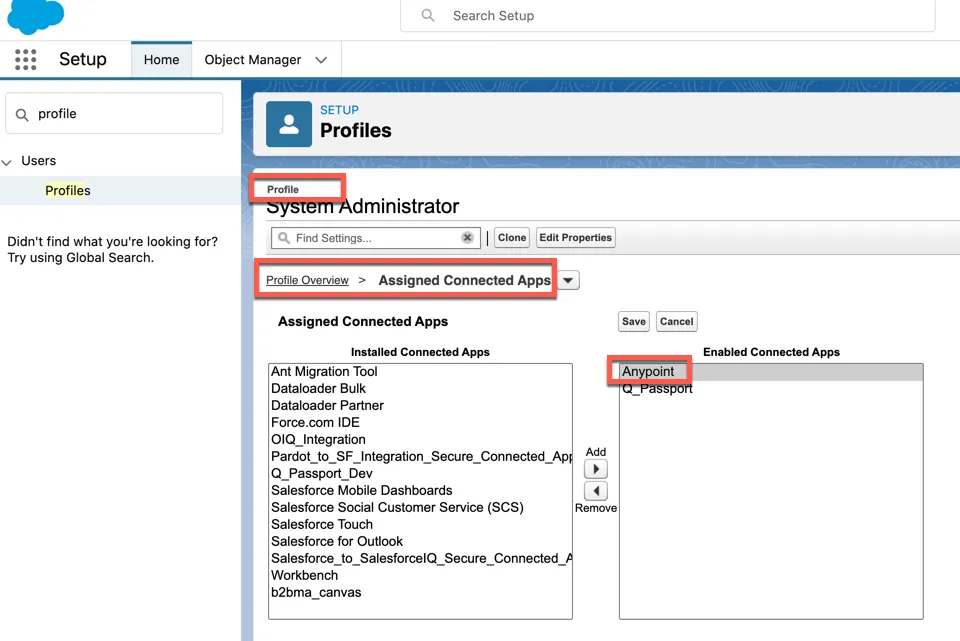Viewport: 960px width, 641px height.
Task: Focus the Search Setup field
Action: click(x=667, y=15)
